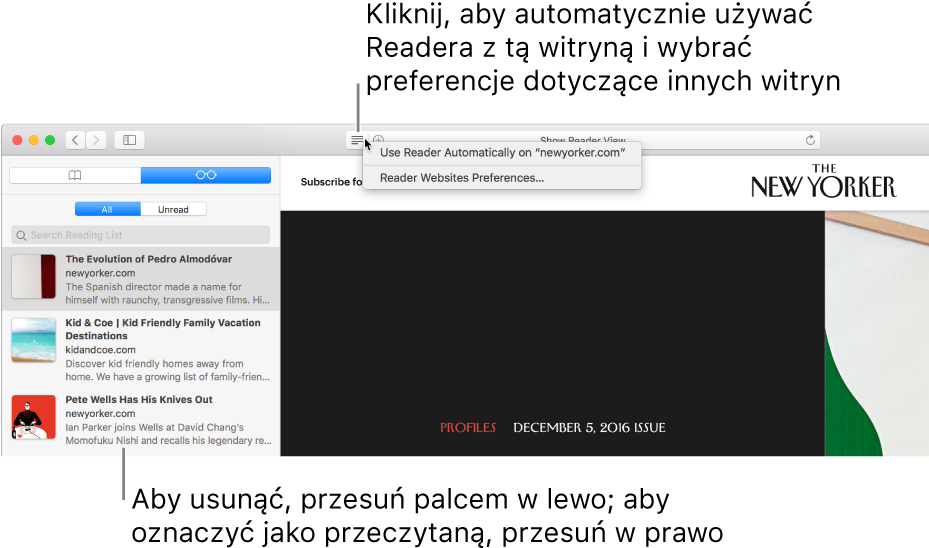Click the add-to-reading-list plus icon
This screenshot has width=929, height=548.
point(379,139)
